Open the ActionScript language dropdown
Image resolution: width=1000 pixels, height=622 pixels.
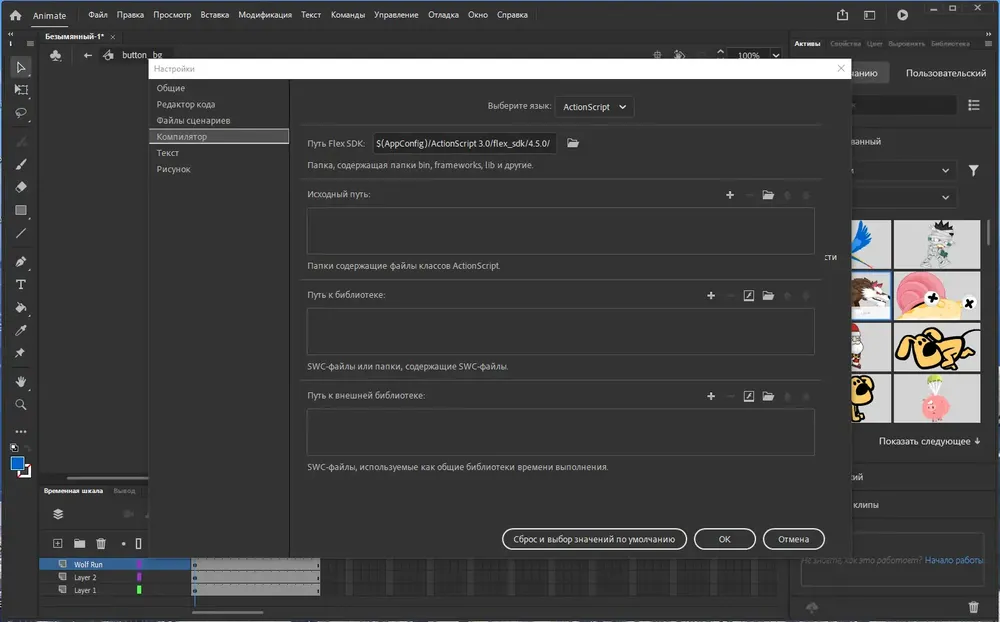coord(594,107)
